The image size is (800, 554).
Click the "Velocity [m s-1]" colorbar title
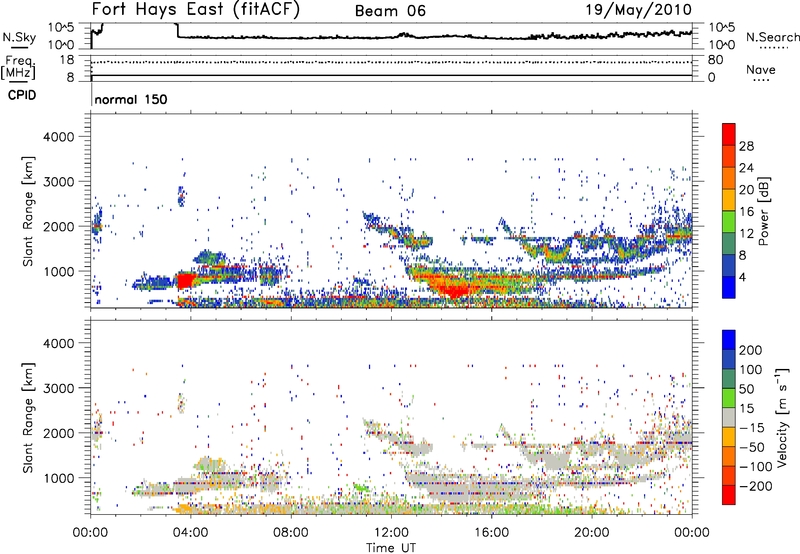[x=782, y=417]
